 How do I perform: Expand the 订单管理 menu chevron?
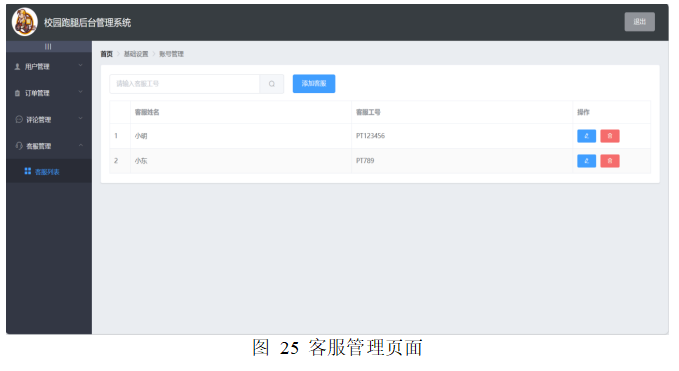point(81,92)
